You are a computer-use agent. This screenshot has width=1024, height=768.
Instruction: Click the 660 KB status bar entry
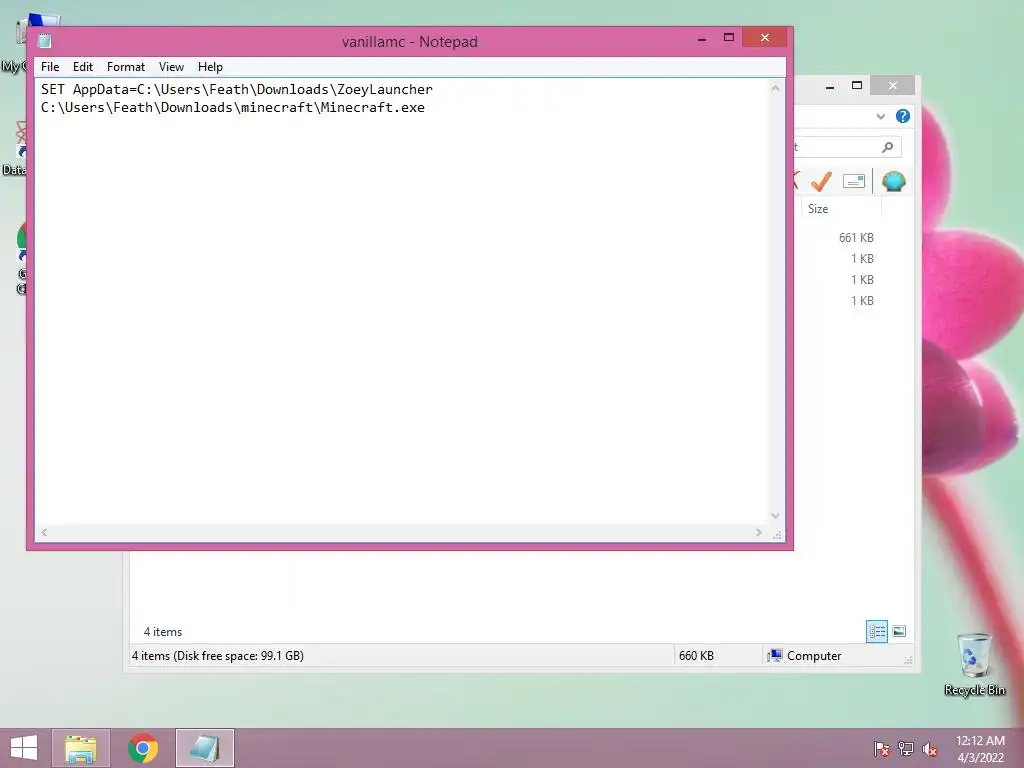[x=696, y=656]
